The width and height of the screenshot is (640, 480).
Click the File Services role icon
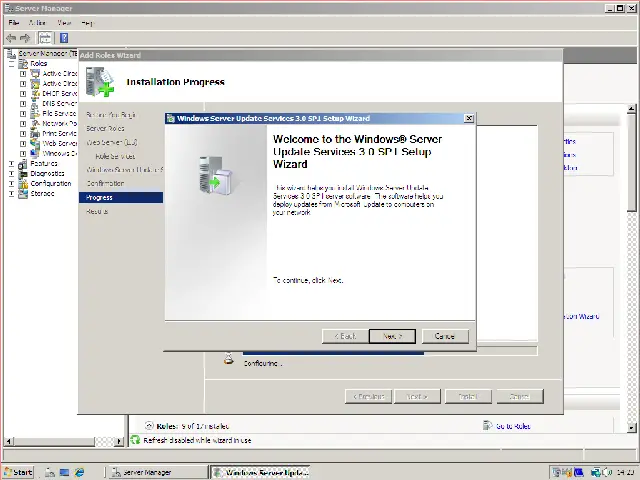(x=36, y=113)
